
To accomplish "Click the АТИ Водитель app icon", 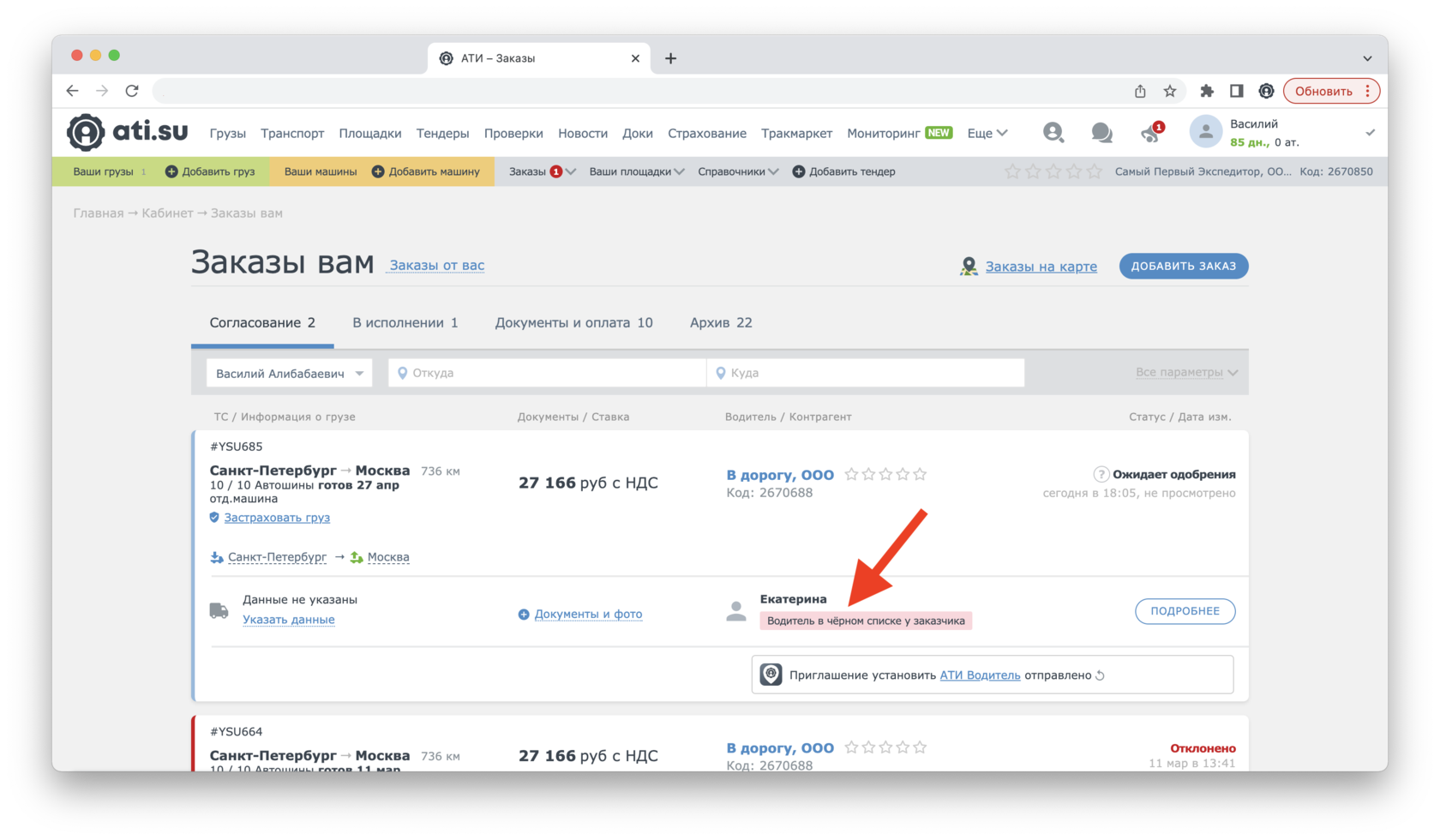I will [x=771, y=675].
